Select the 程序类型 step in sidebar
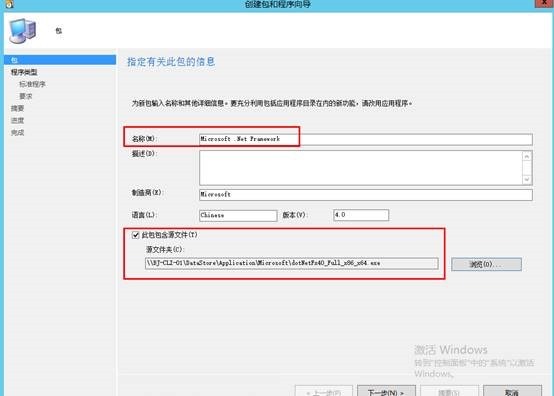This screenshot has height=396, width=554. (x=24, y=72)
